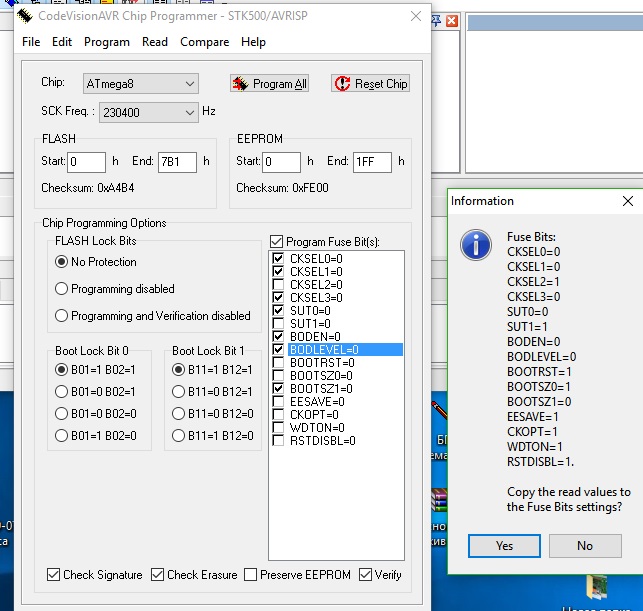
Task: Click the FLASH End address field
Action: pyautogui.click(x=177, y=161)
